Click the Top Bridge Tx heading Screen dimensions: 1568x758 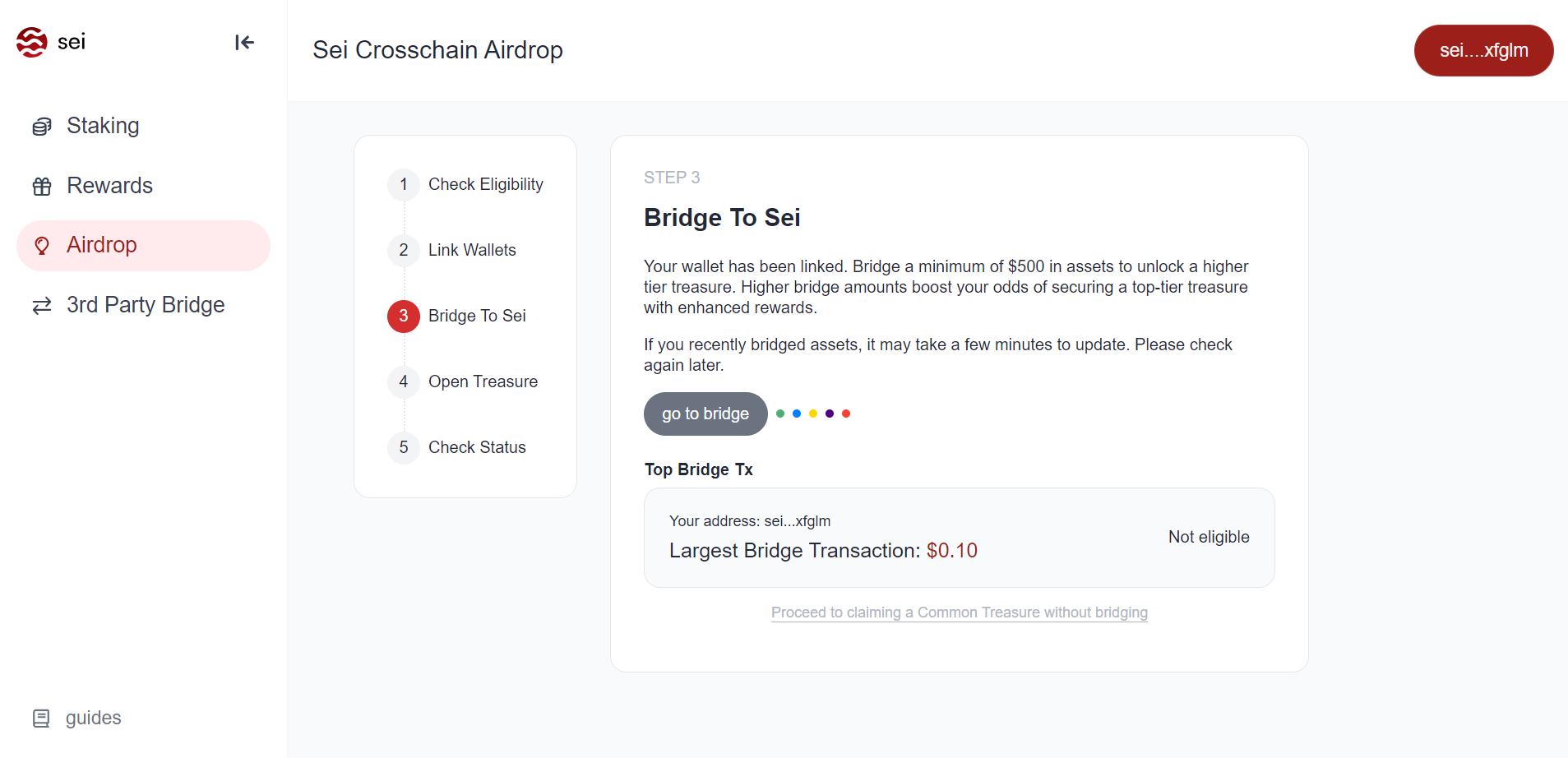point(699,469)
